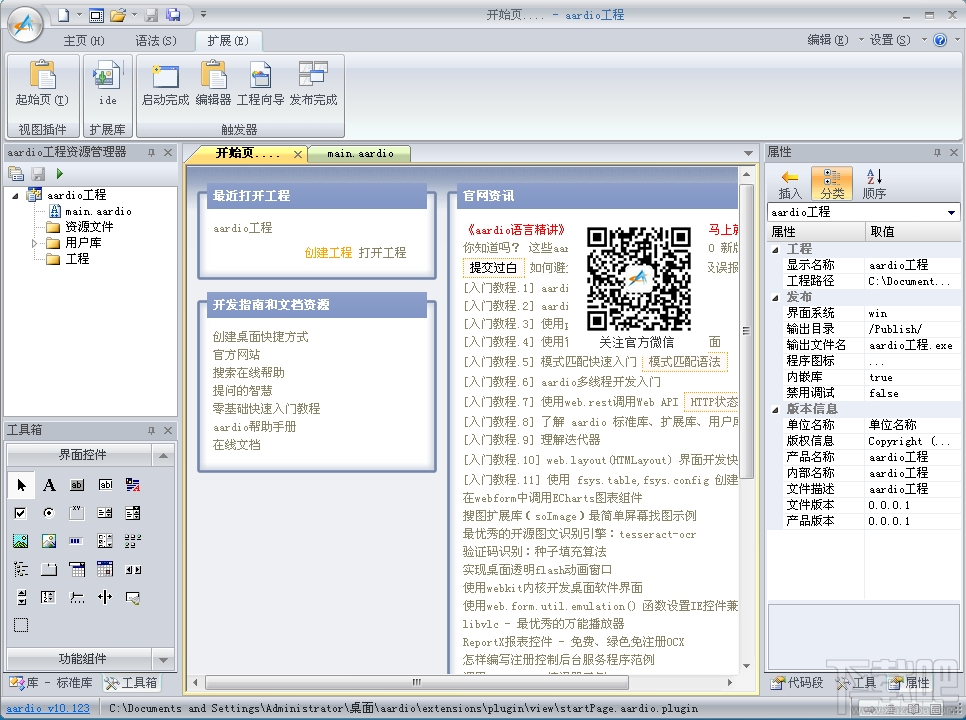The width and height of the screenshot is (966, 720).
Task: Expand the 功能组件 toolbox section arrow
Action: pos(163,659)
